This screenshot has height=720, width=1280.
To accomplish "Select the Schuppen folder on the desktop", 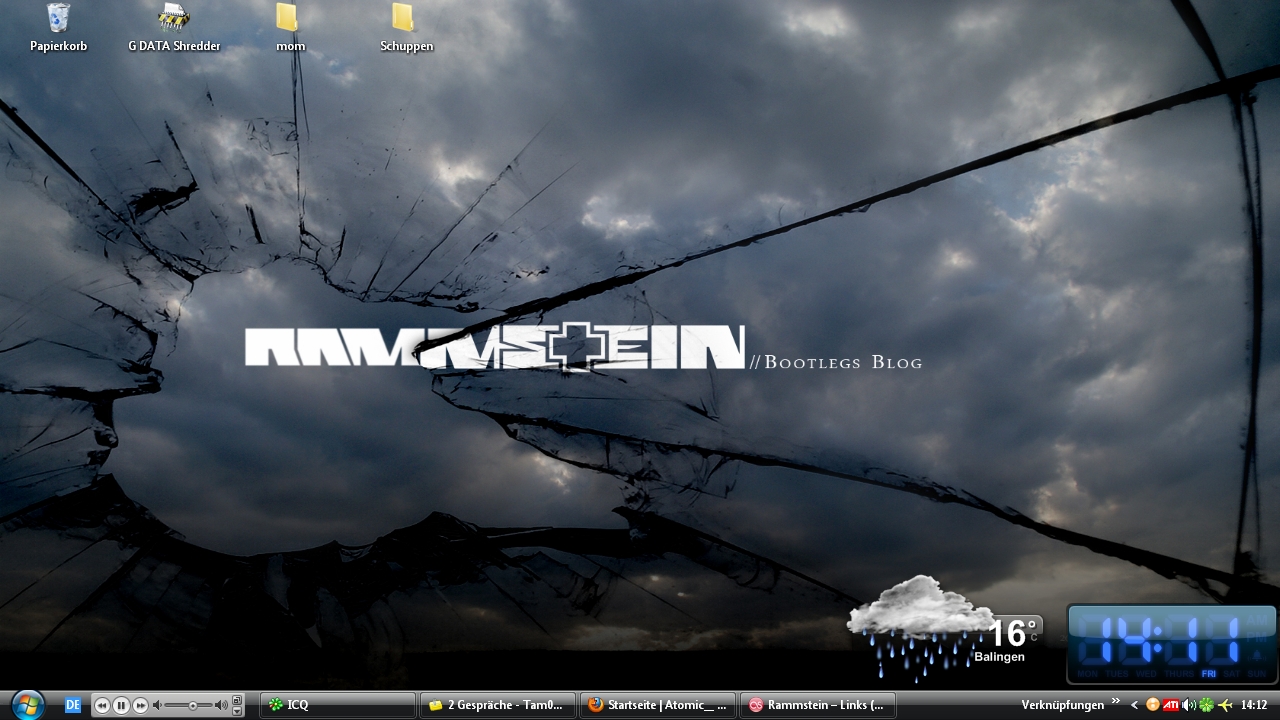I will pos(406,27).
